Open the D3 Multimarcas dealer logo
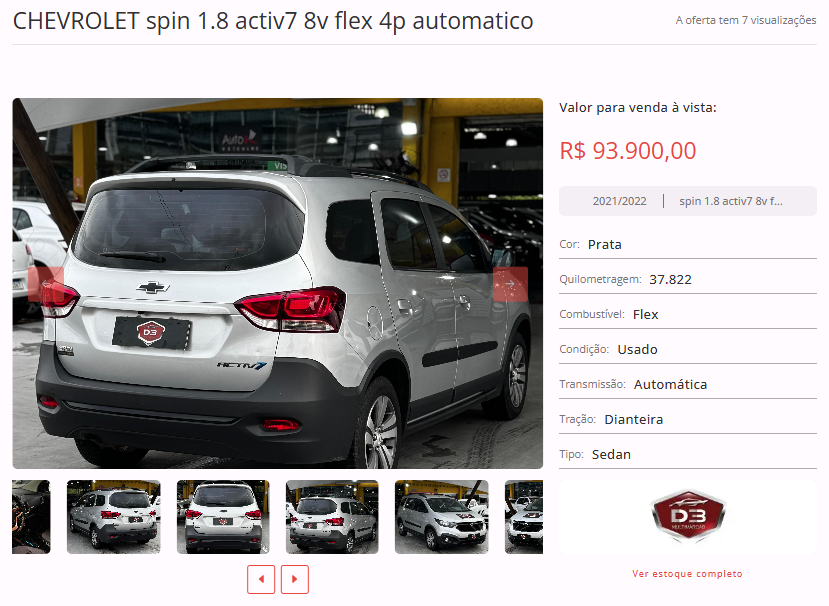Viewport: 829px width, 606px height. tap(688, 516)
